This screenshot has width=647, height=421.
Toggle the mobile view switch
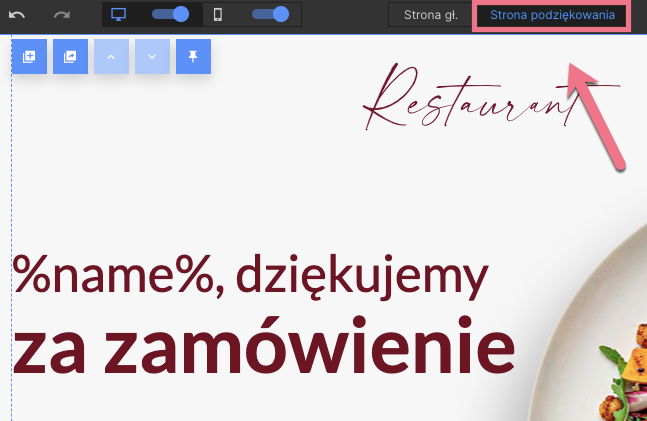tap(270, 14)
